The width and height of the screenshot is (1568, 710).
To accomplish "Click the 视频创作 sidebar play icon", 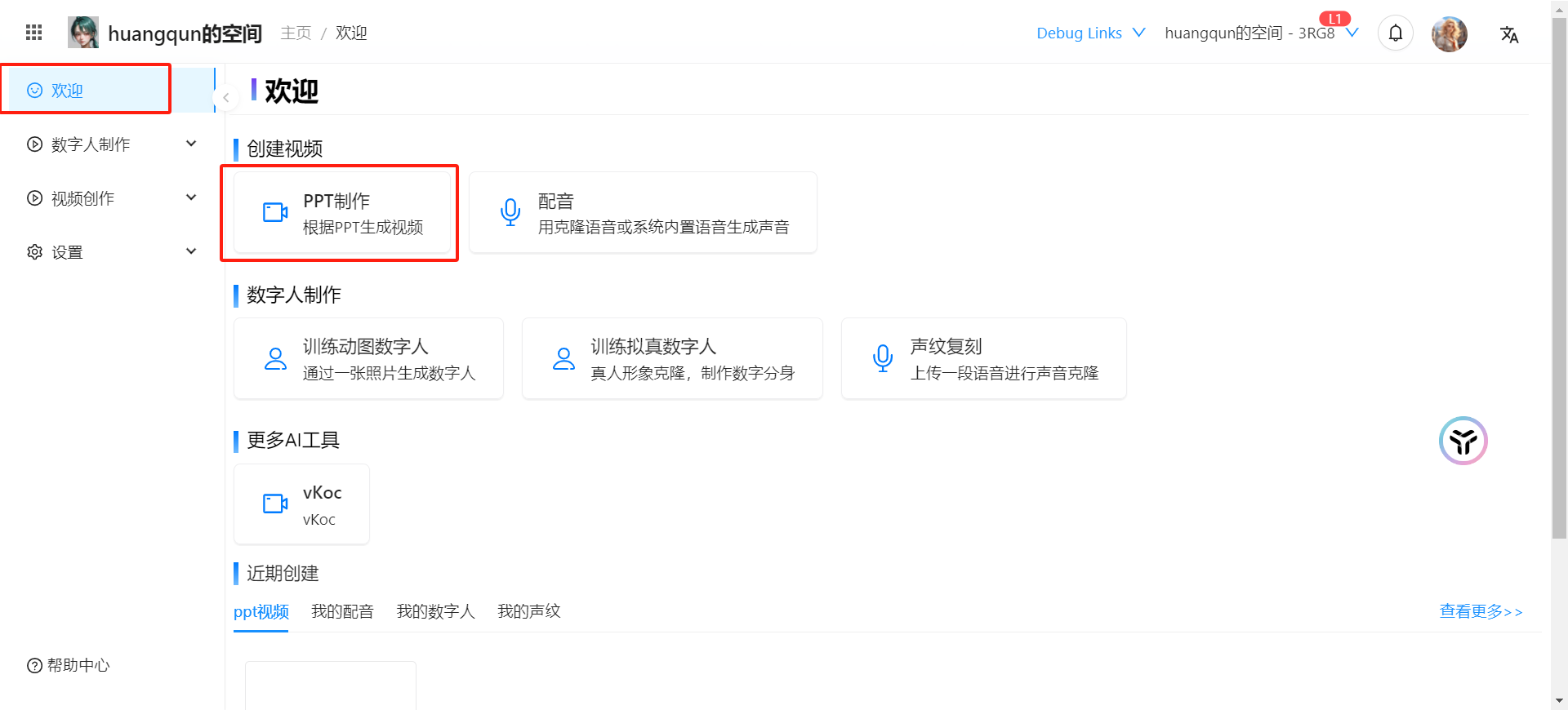I will pyautogui.click(x=35, y=198).
